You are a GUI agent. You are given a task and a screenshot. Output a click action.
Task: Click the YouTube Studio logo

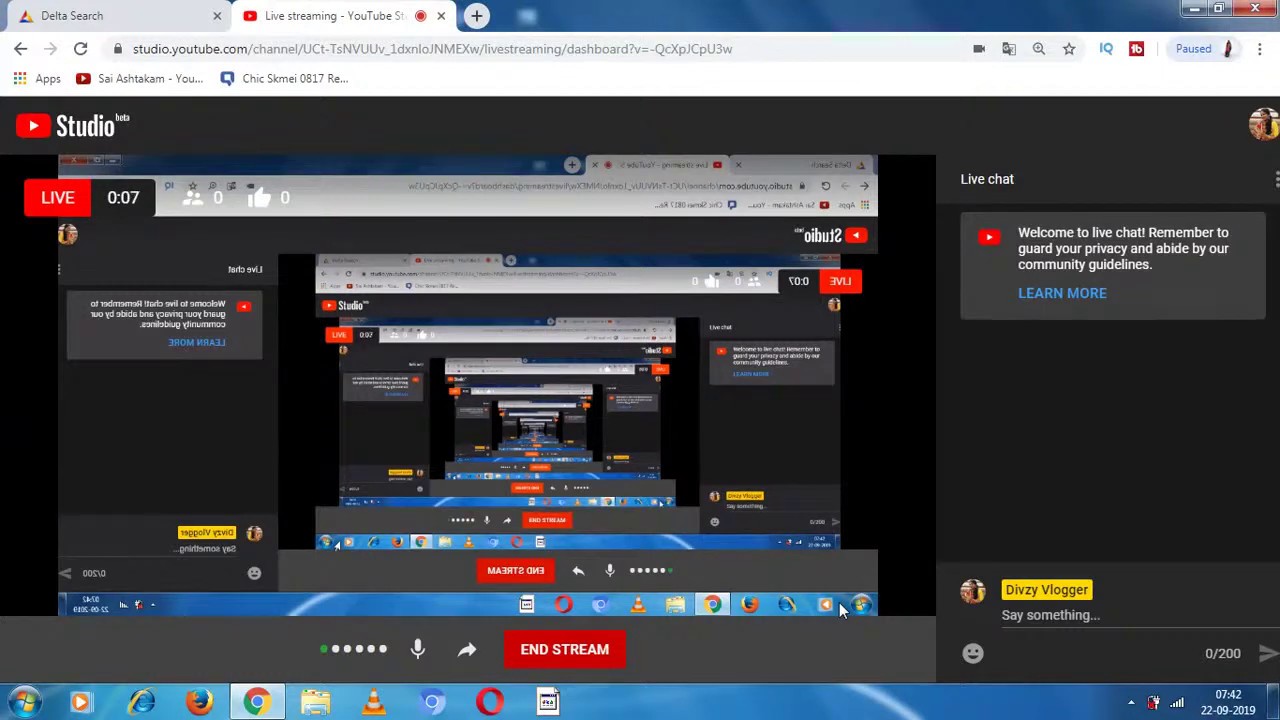pos(72,125)
